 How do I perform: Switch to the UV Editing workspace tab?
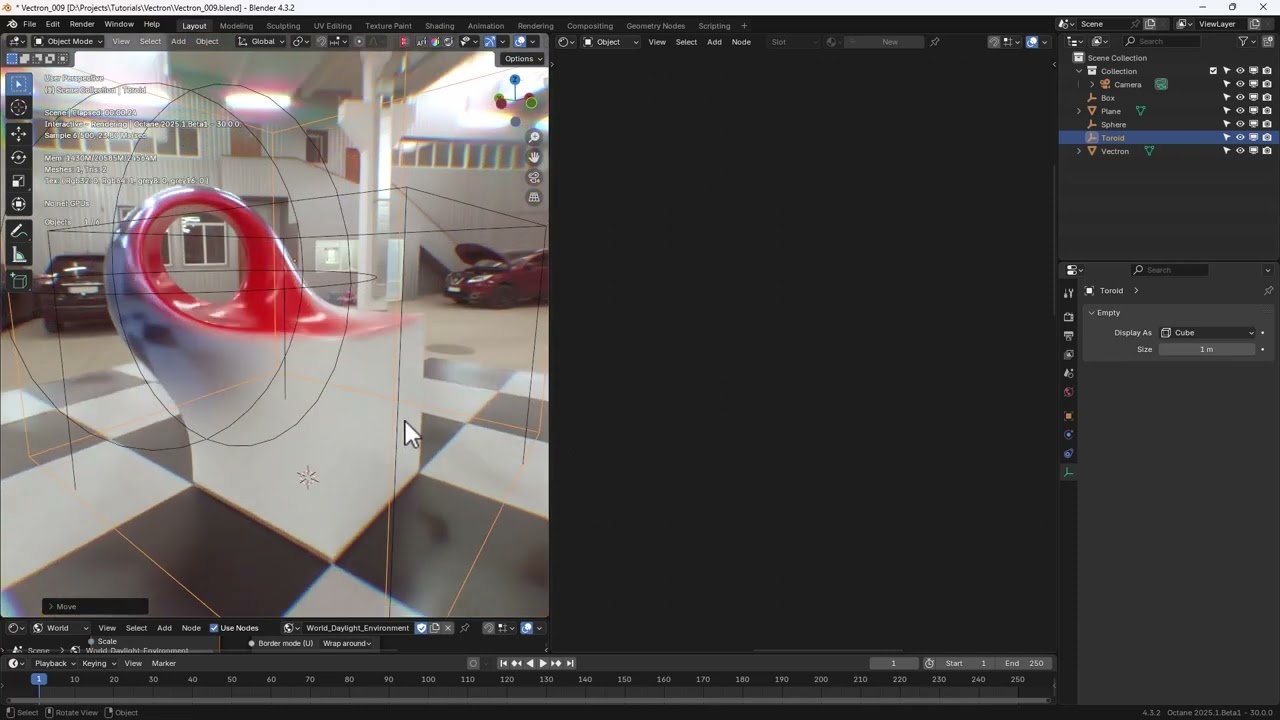332,26
